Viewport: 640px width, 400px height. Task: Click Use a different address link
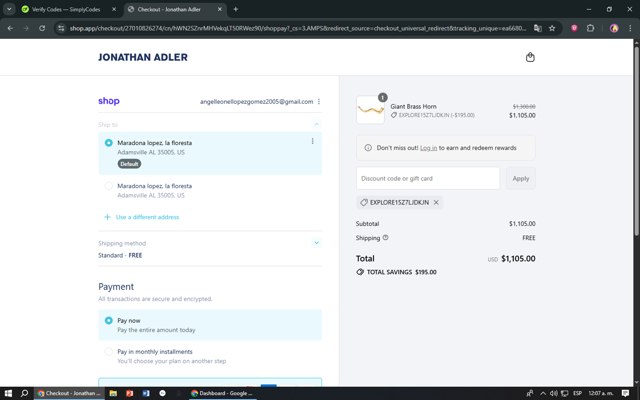(147, 217)
